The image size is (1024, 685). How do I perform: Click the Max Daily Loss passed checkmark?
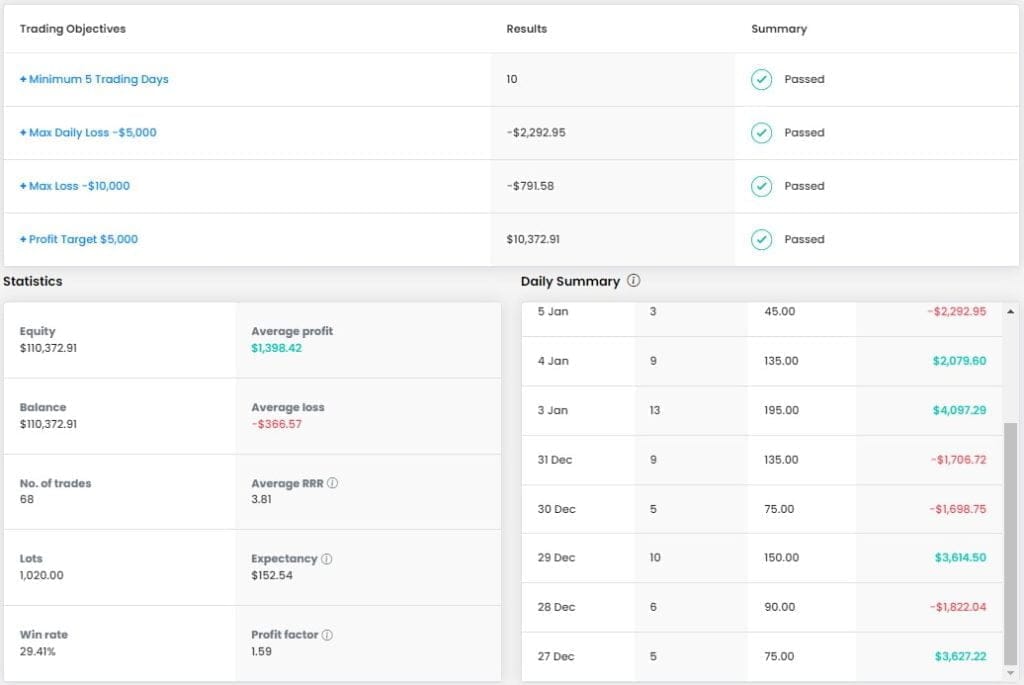coord(761,133)
